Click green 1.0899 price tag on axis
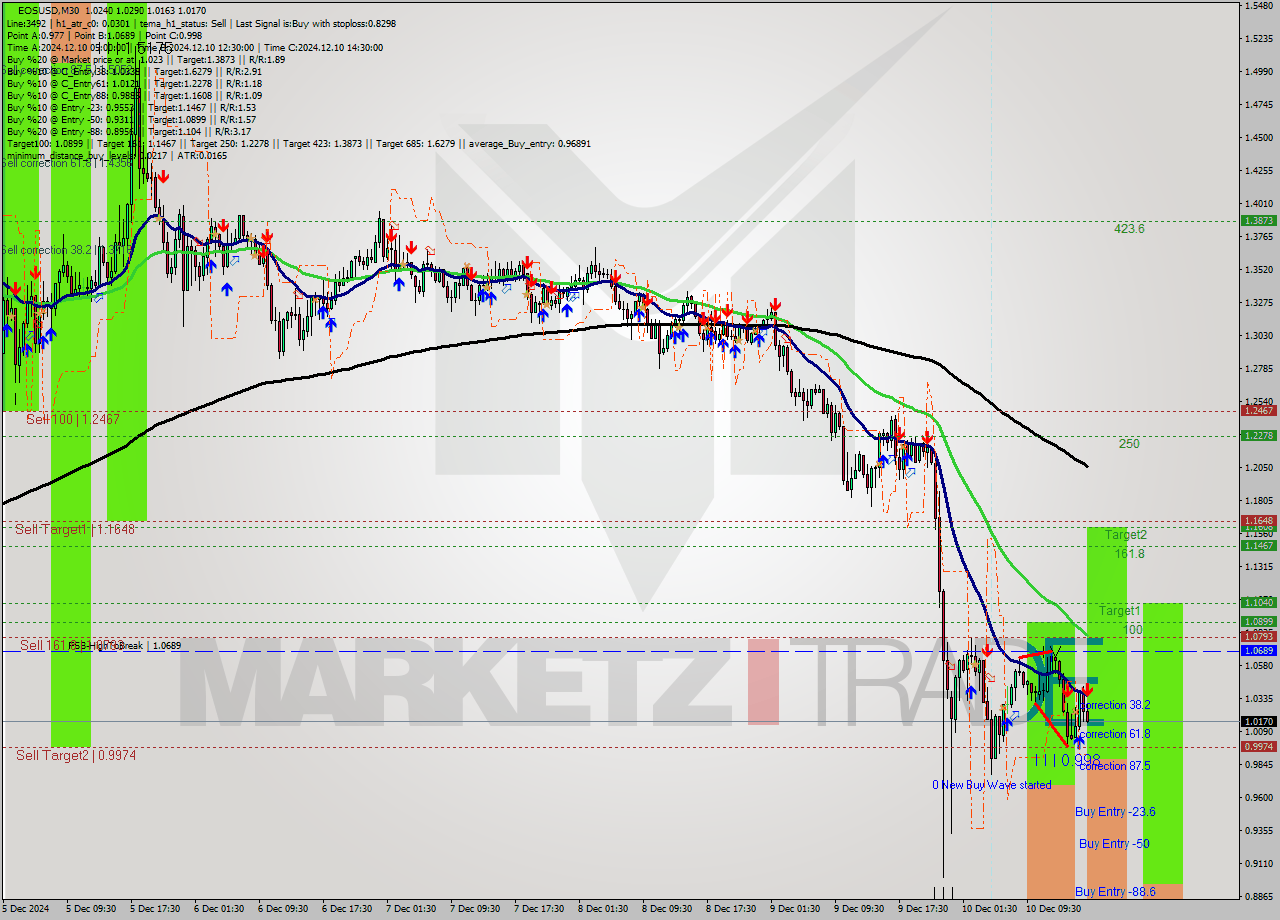 (1258, 621)
